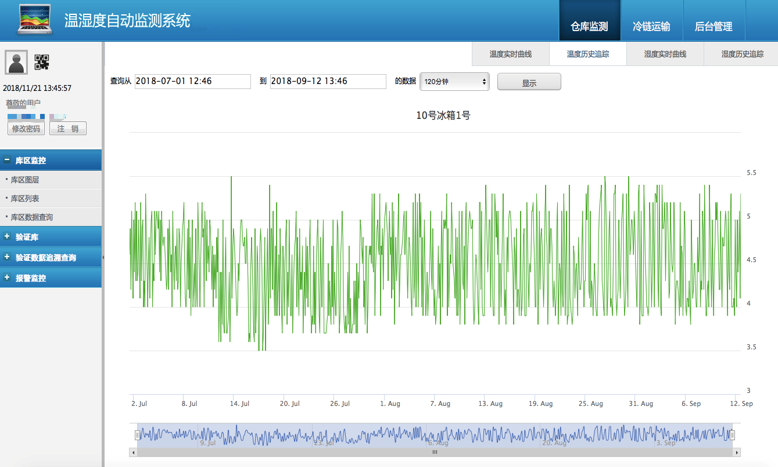Click the 修改密码 button
This screenshot has height=467, width=778.
click(x=26, y=129)
